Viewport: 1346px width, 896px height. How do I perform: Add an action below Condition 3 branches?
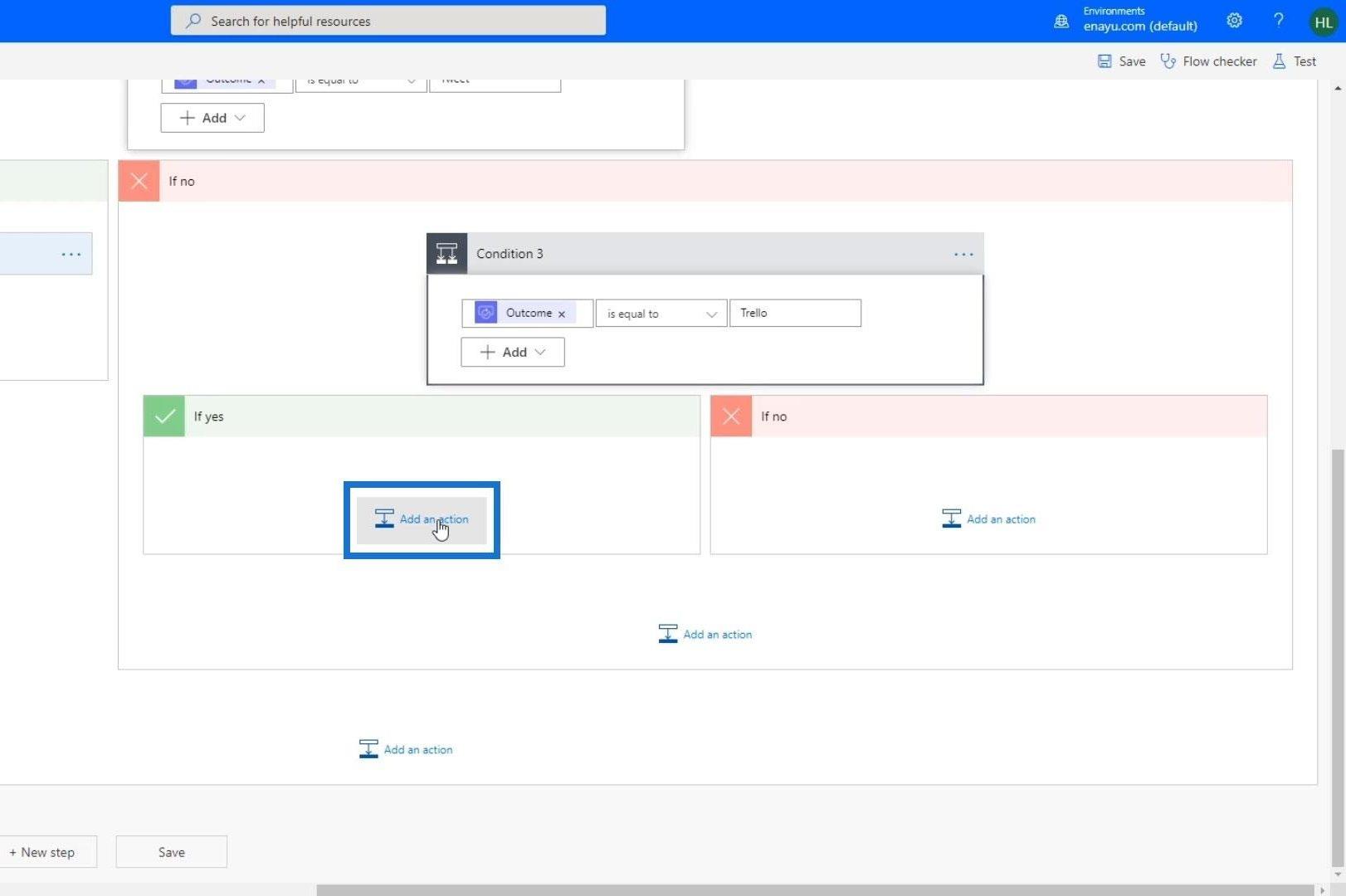click(x=705, y=635)
